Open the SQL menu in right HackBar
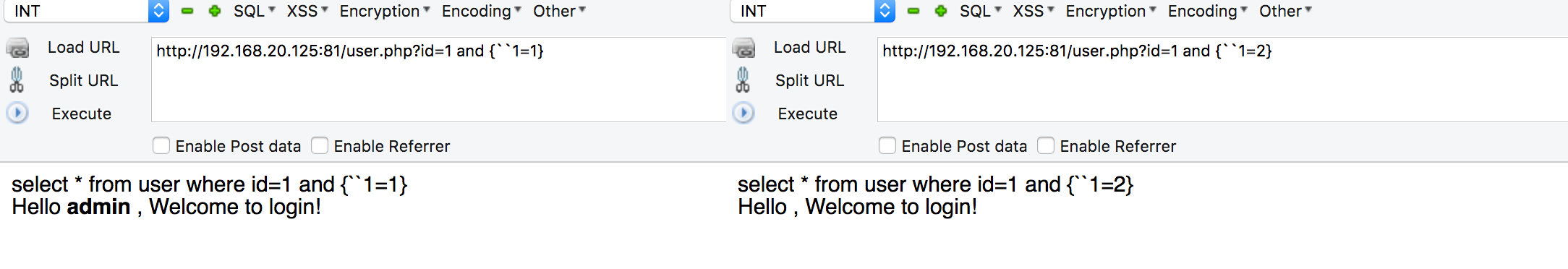This screenshot has height=269, width=1568. click(x=981, y=11)
